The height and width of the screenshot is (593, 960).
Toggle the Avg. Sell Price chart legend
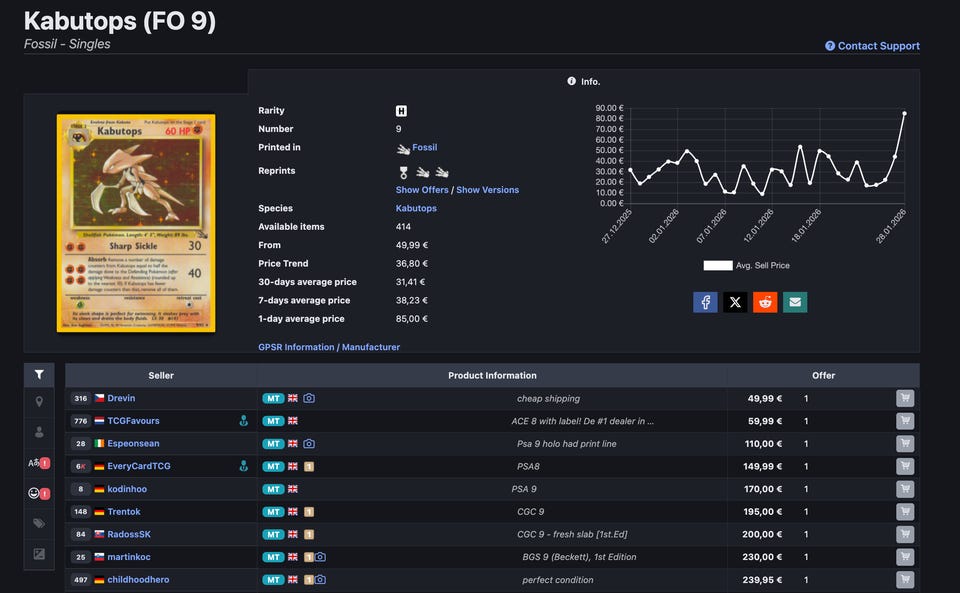point(746,266)
